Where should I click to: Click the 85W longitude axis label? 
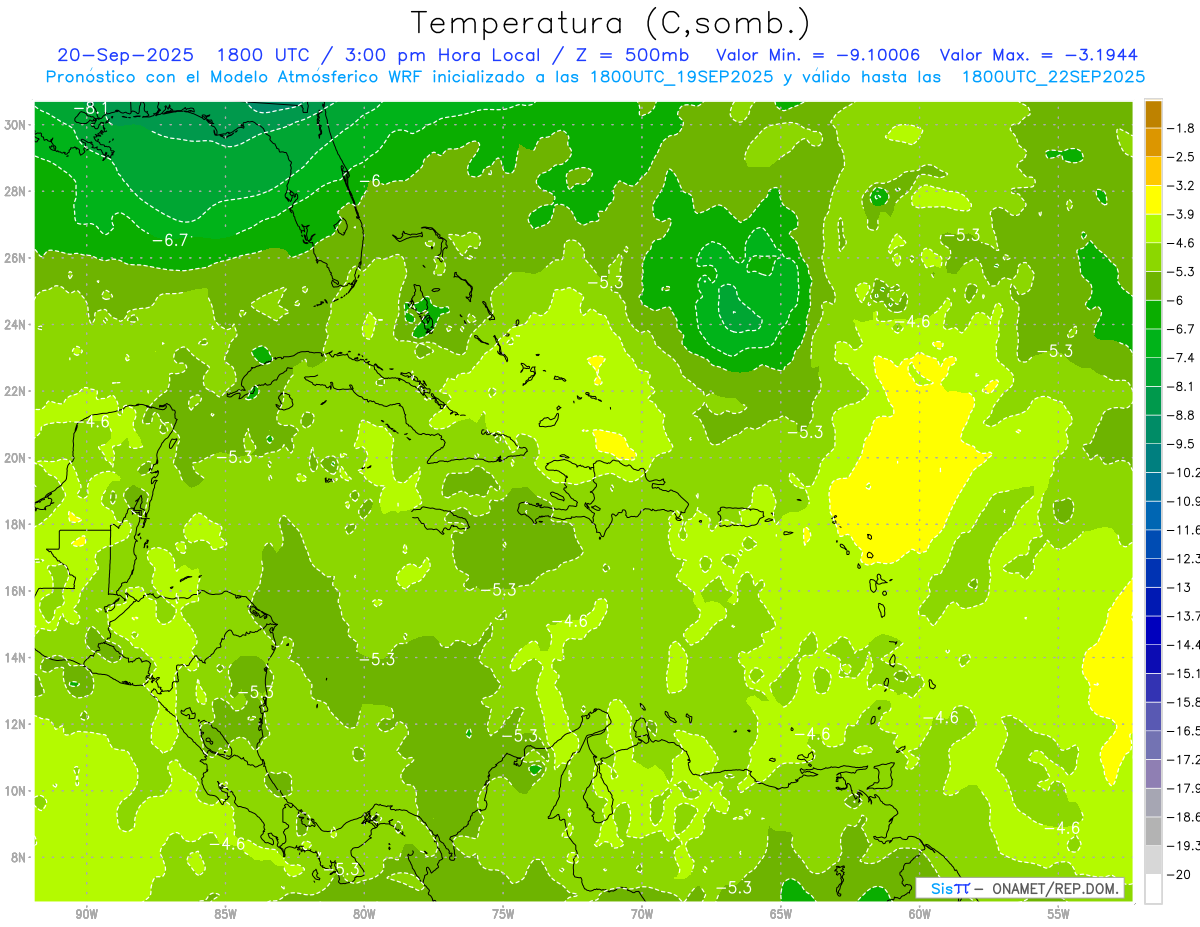click(x=225, y=913)
